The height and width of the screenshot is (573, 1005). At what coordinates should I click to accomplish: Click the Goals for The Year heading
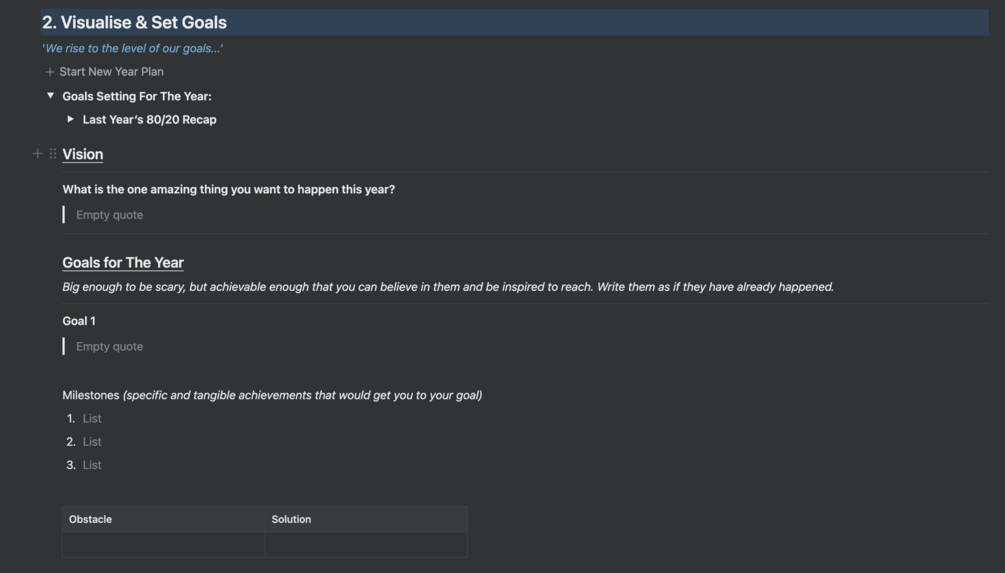(x=123, y=263)
